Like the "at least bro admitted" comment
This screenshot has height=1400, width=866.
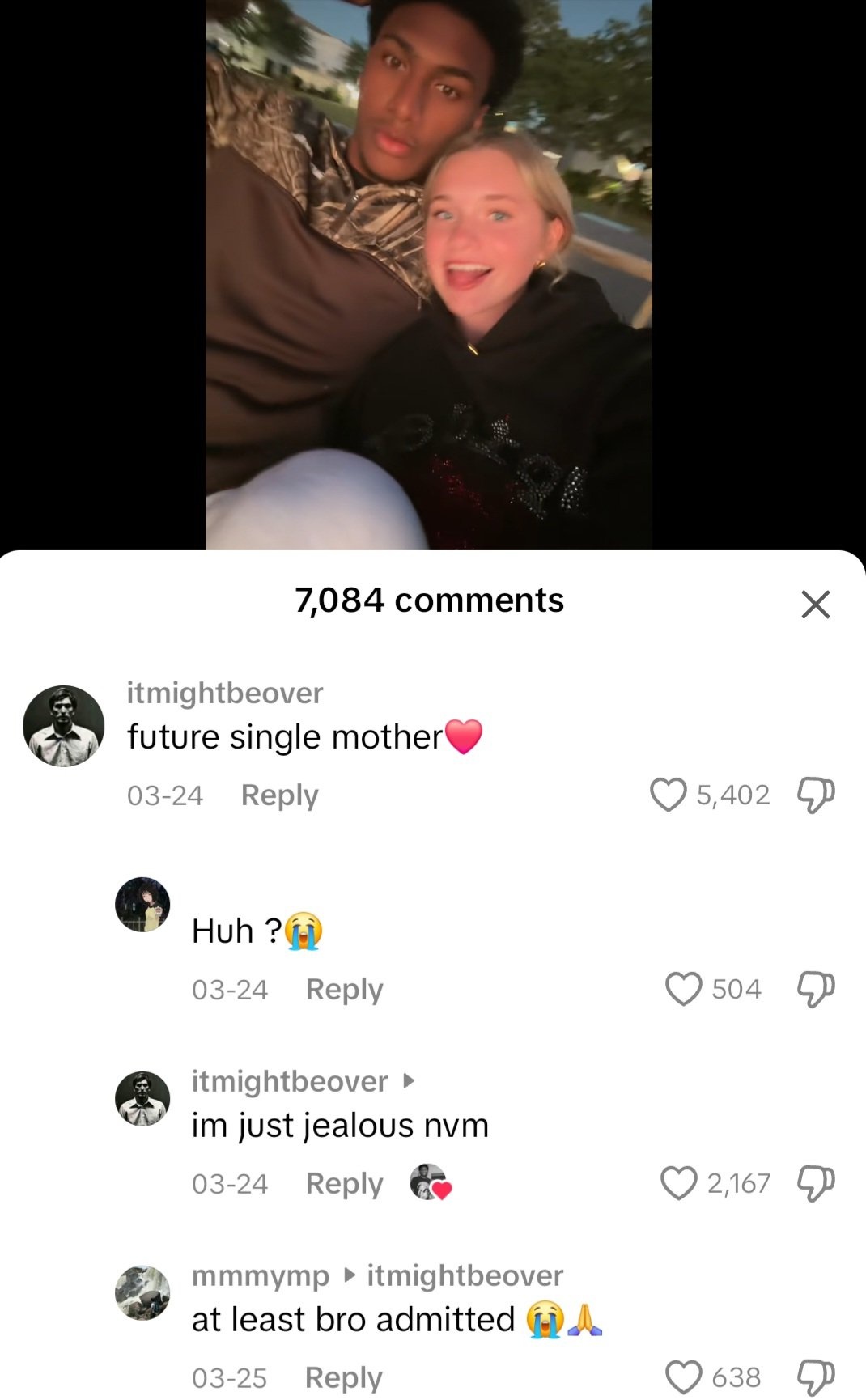(x=684, y=1377)
